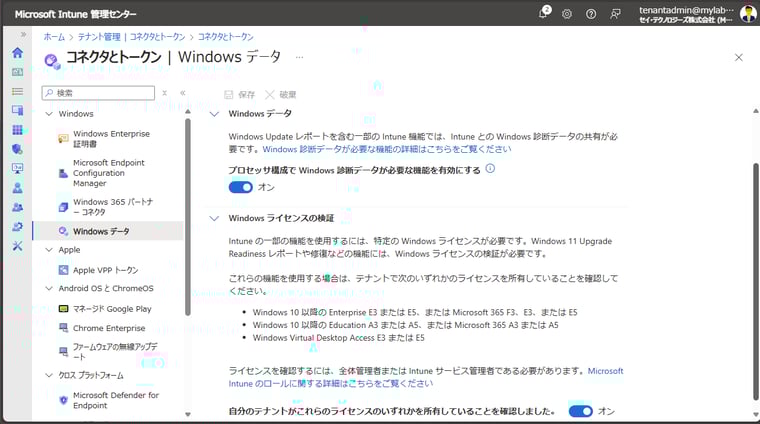The image size is (760, 424).
Task: Click the 破棄 discard button
Action: tap(281, 94)
